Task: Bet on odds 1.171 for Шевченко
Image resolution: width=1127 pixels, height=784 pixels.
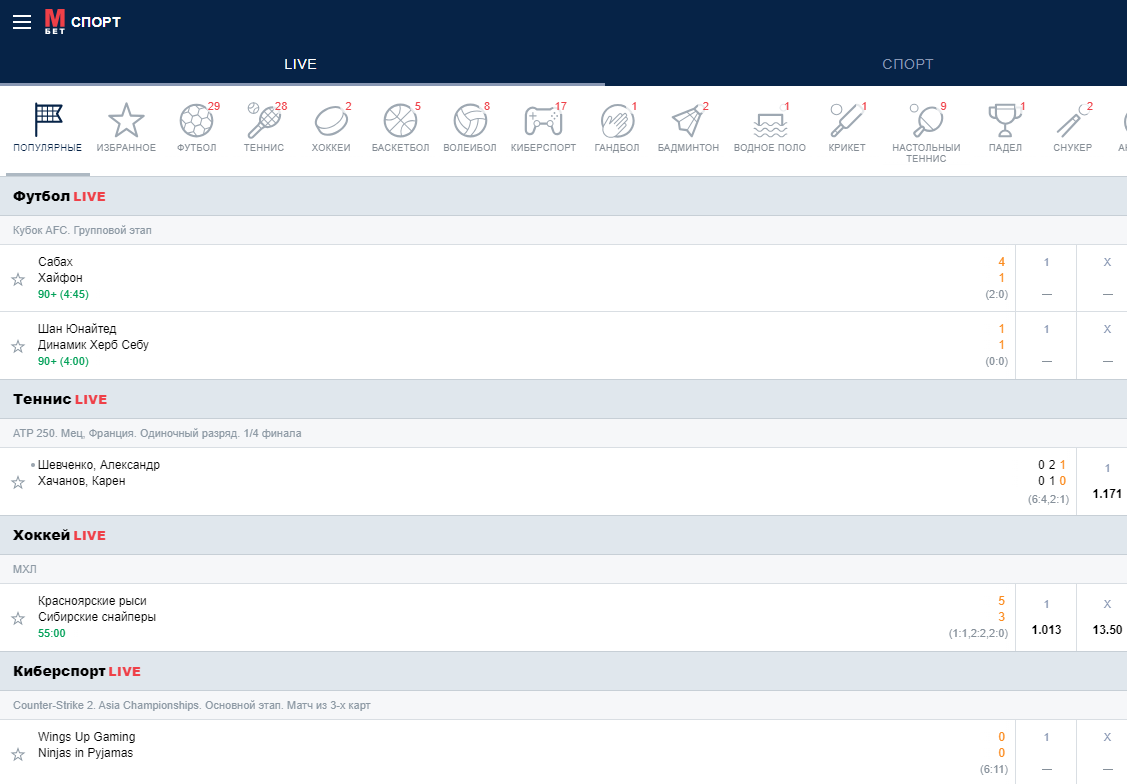Action: coord(1107,494)
